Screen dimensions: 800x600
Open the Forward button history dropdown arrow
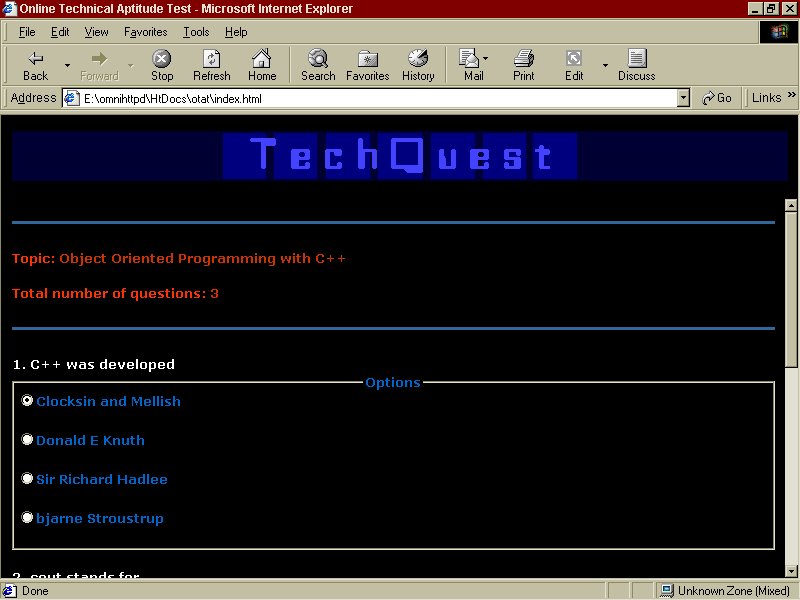pyautogui.click(x=131, y=65)
